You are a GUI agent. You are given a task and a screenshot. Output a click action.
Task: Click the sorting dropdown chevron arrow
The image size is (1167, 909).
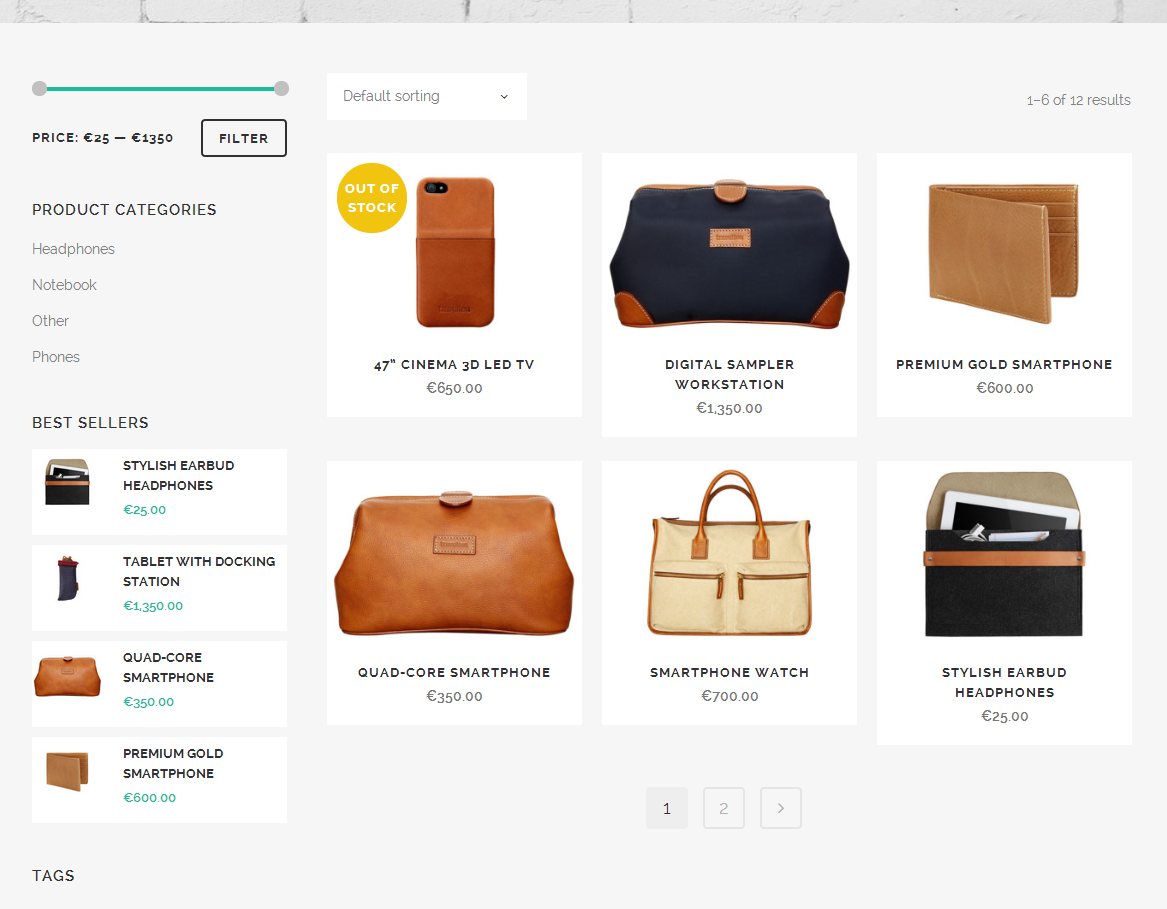504,97
